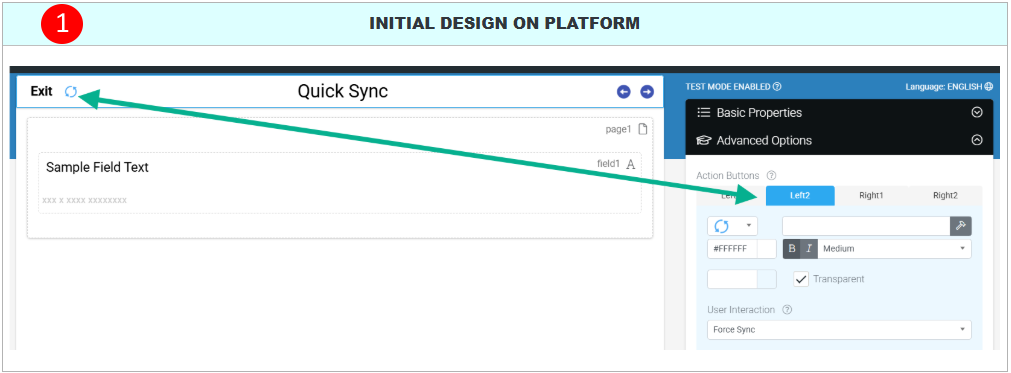Click the field1 text type icon
The image size is (1011, 373).
coord(631,164)
